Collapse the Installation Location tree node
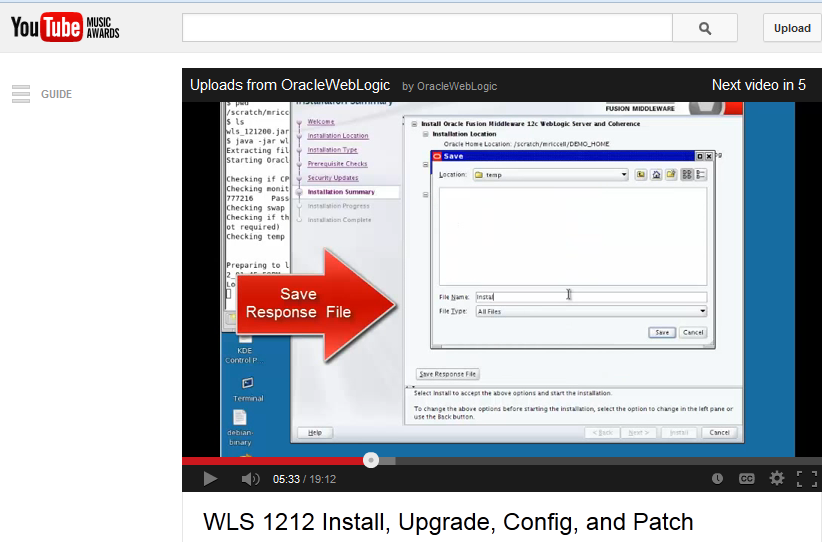Viewport: 822px width, 542px height. 426,134
